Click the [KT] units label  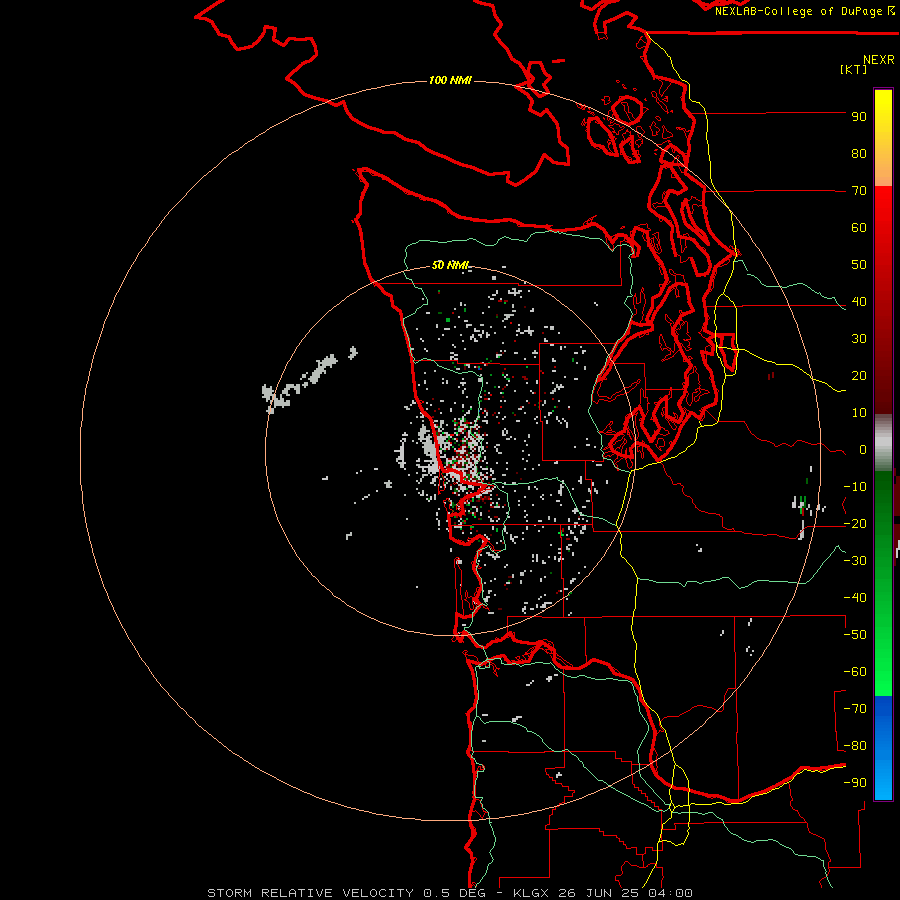[853, 69]
